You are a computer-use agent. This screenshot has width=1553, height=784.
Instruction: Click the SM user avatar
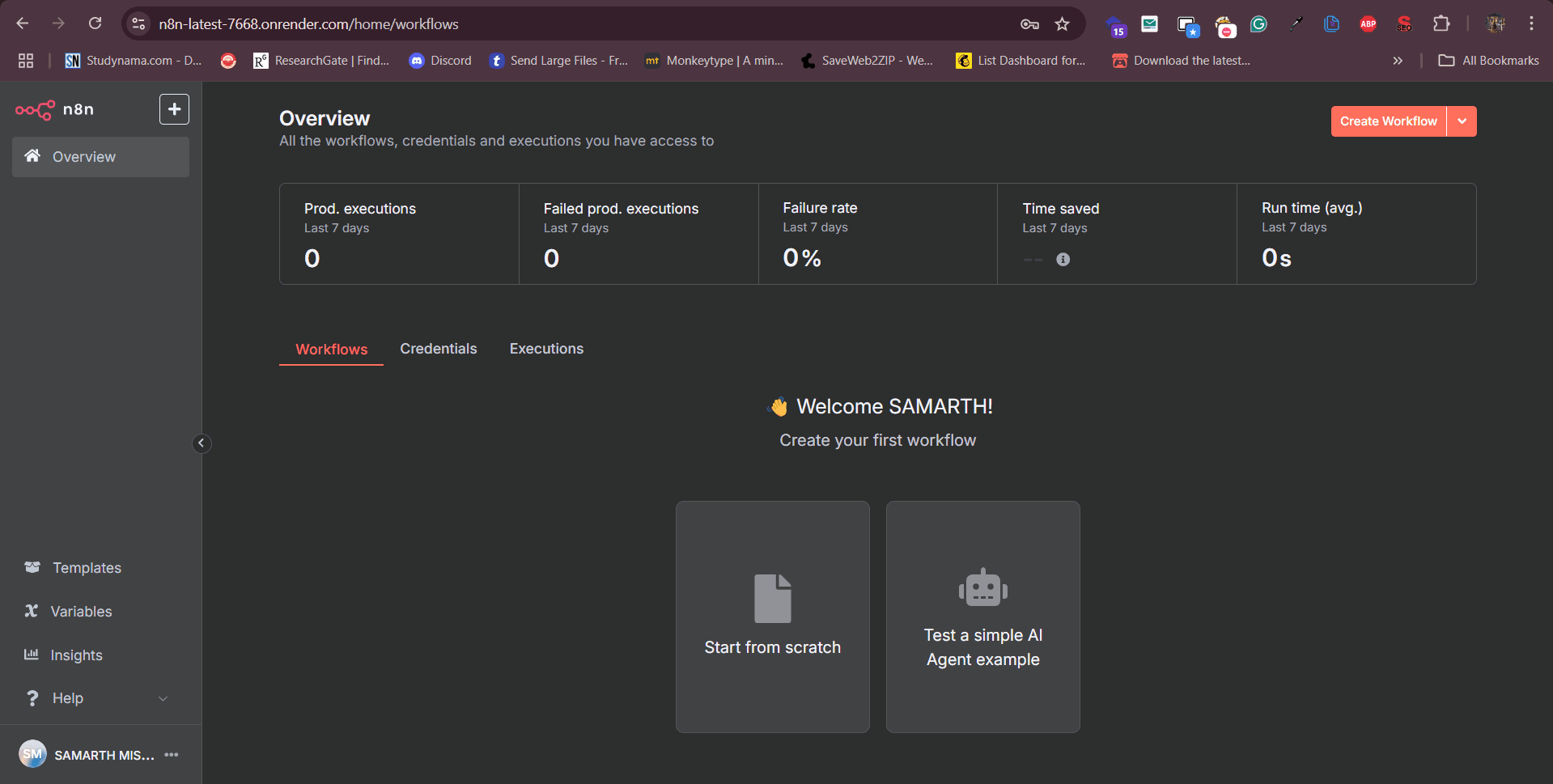click(x=32, y=754)
